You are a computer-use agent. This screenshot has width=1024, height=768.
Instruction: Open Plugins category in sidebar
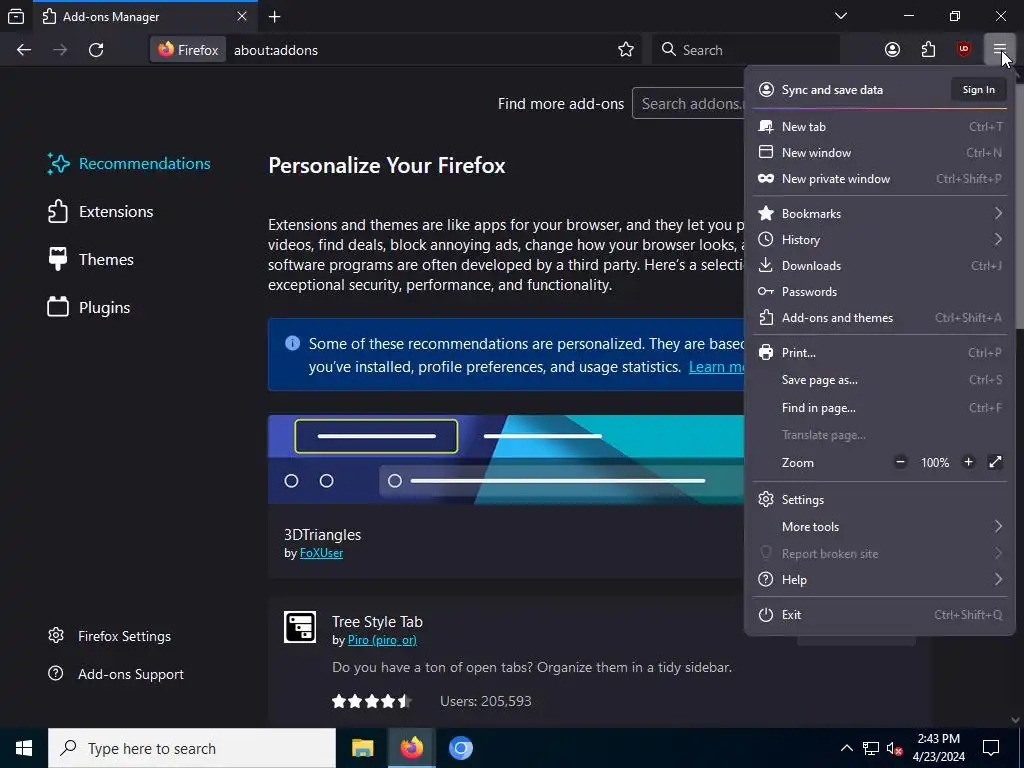click(89, 308)
